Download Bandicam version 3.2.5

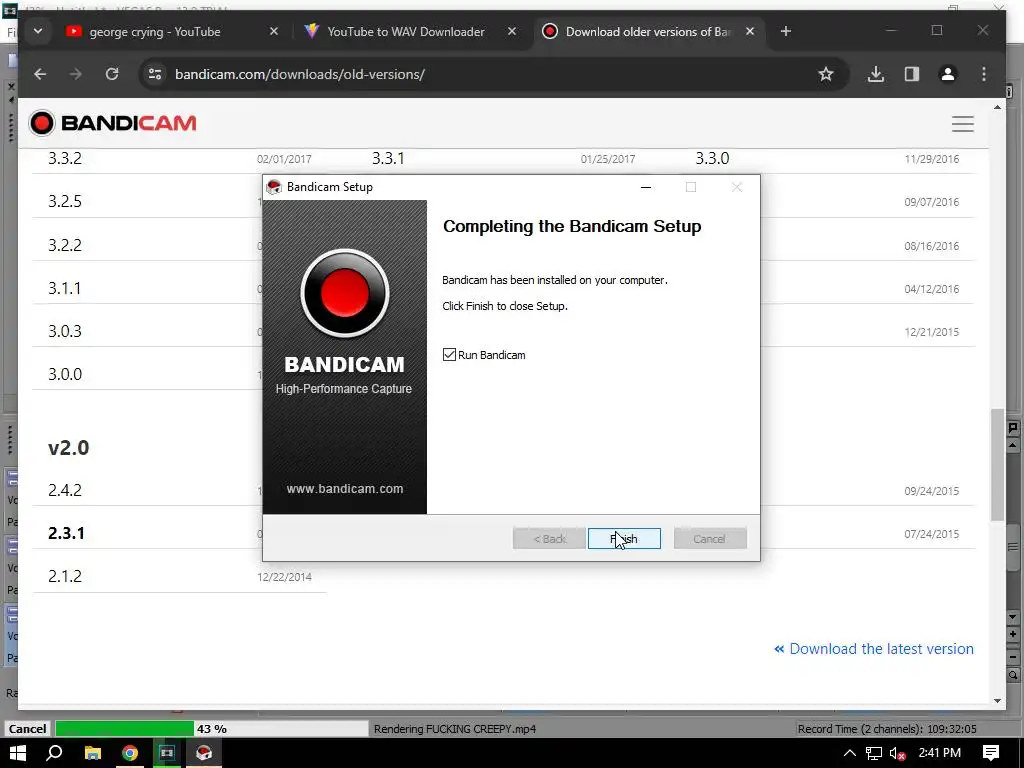pos(65,201)
